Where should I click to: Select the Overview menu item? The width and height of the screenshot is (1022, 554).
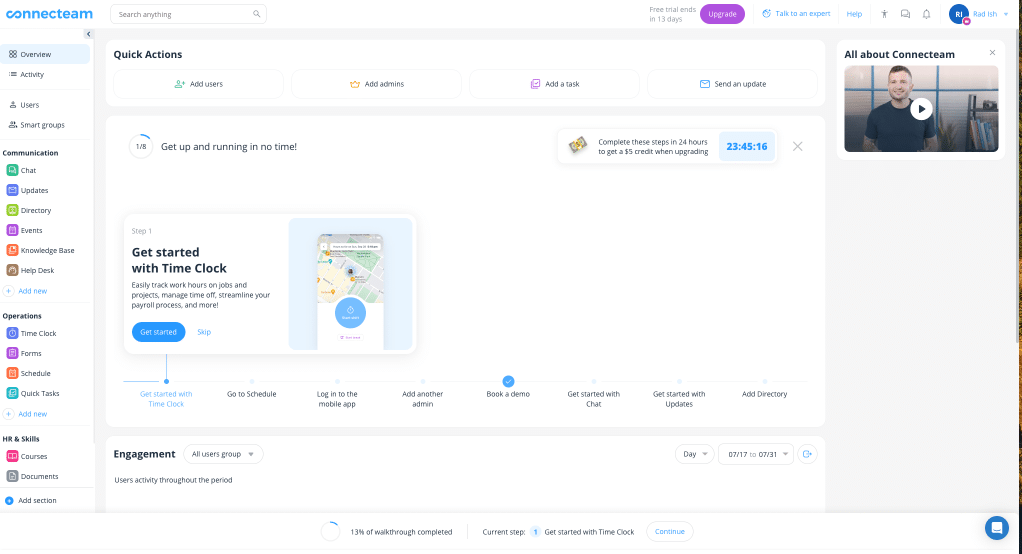pos(45,54)
